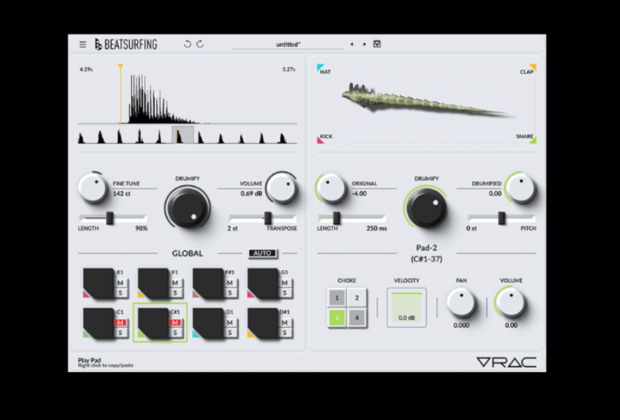The width and height of the screenshot is (620, 420).
Task: Unmute the C#1 pad
Action: [175, 323]
